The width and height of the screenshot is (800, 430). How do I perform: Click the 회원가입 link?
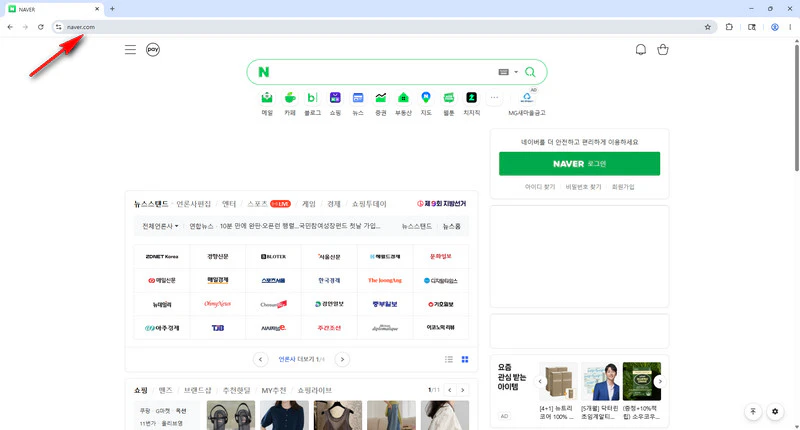click(623, 187)
